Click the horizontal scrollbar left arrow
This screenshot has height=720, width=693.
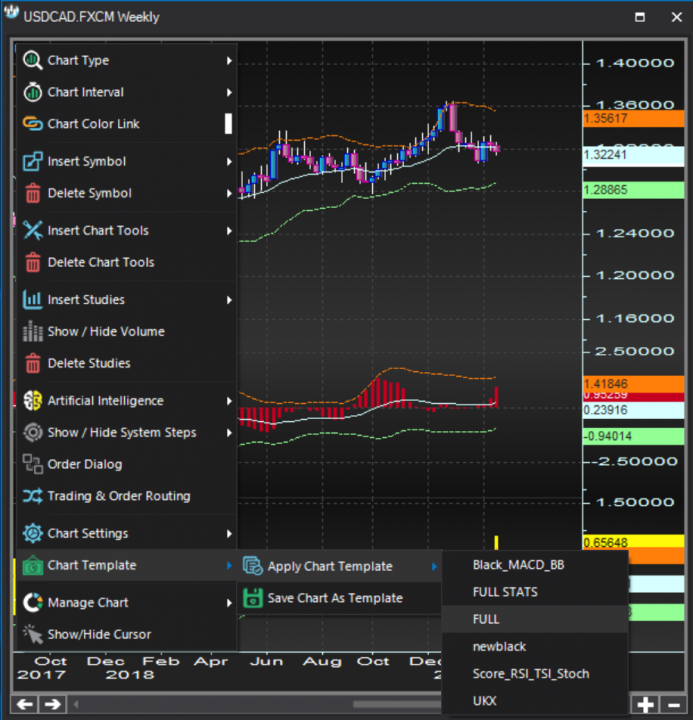click(x=76, y=704)
